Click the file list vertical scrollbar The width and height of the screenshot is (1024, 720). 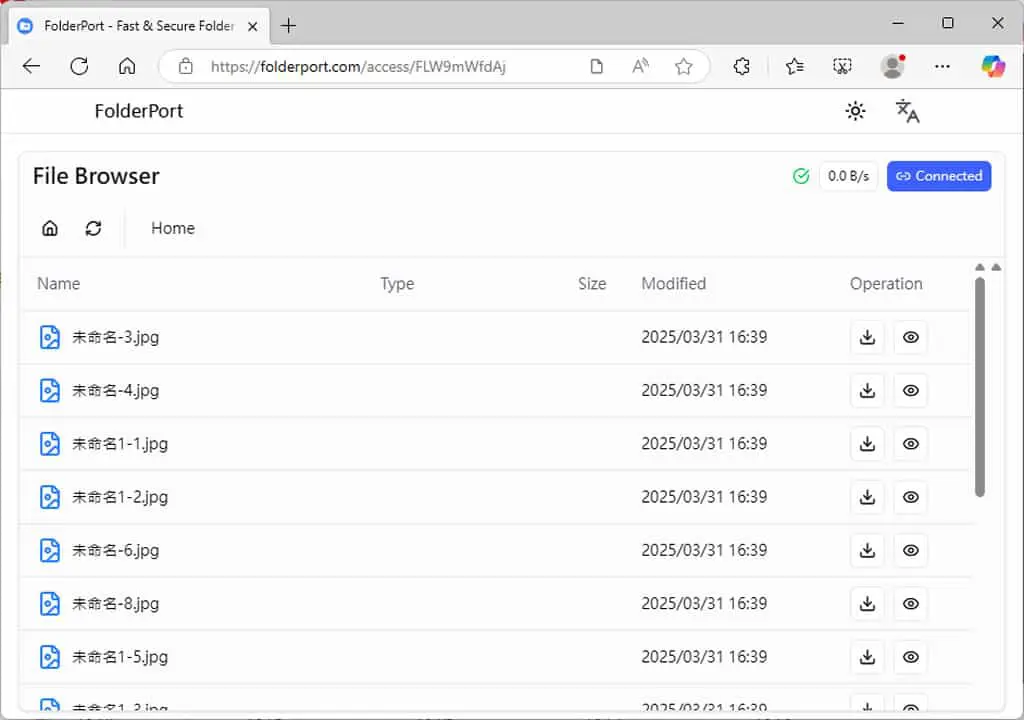point(979,387)
